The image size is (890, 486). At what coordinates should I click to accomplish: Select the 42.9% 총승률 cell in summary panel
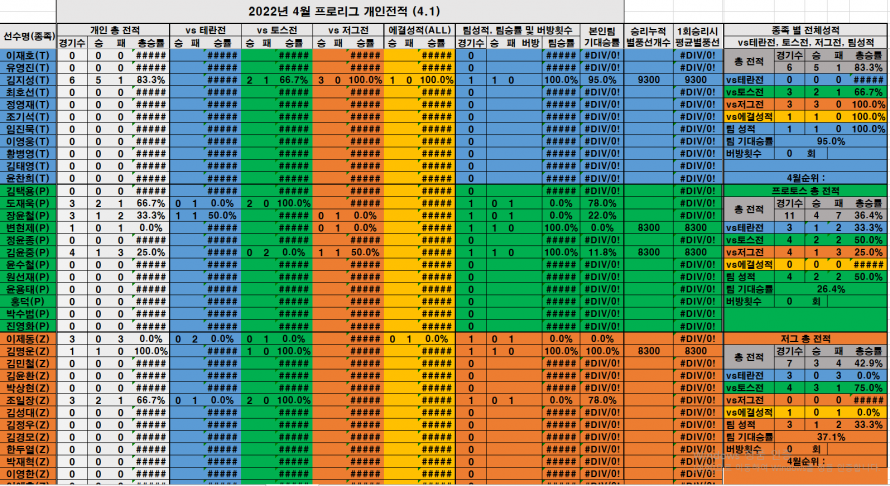pyautogui.click(x=868, y=363)
